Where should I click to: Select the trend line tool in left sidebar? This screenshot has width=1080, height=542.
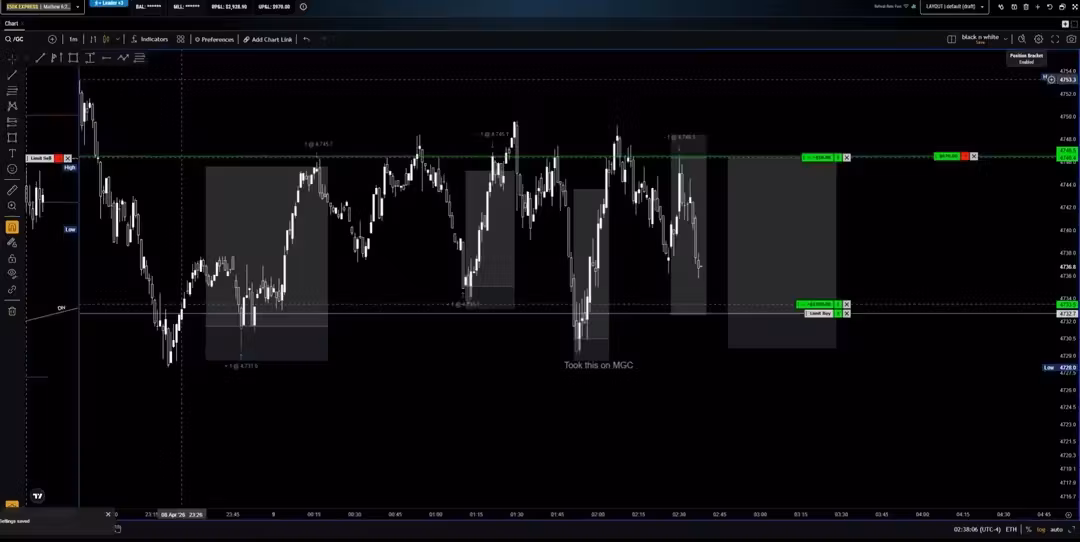[12, 75]
